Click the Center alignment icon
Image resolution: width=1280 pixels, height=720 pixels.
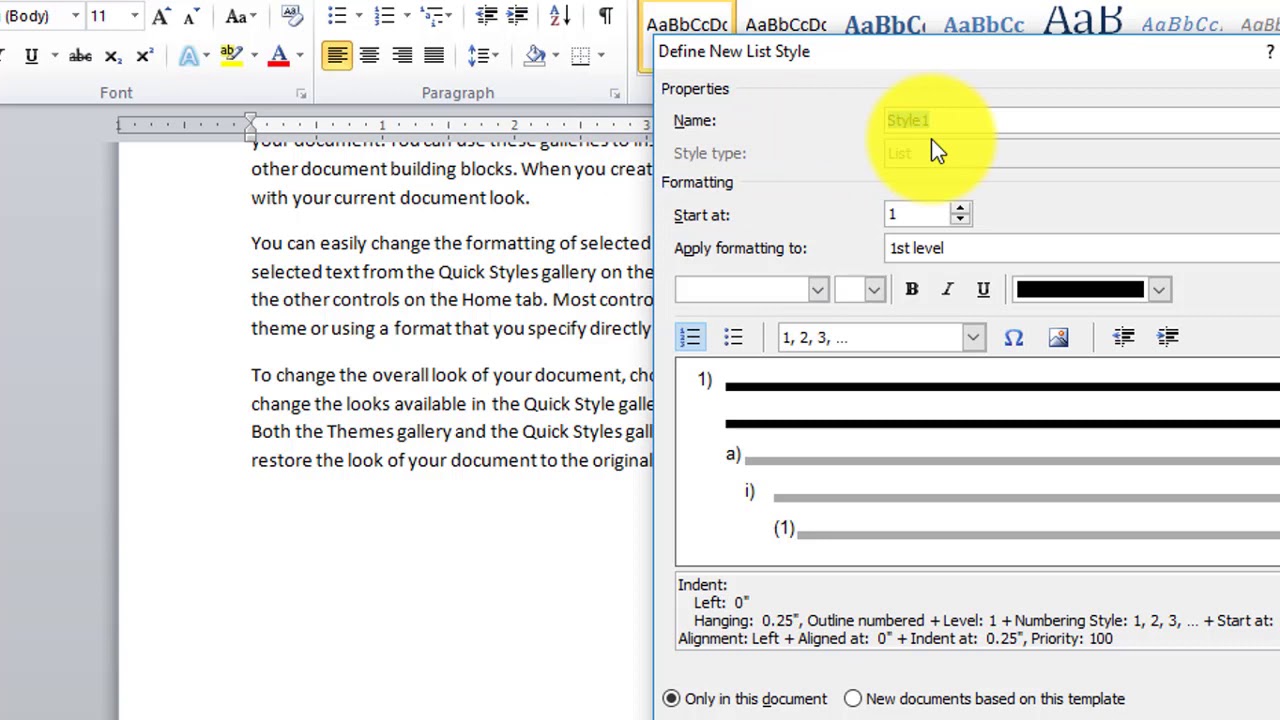369,56
